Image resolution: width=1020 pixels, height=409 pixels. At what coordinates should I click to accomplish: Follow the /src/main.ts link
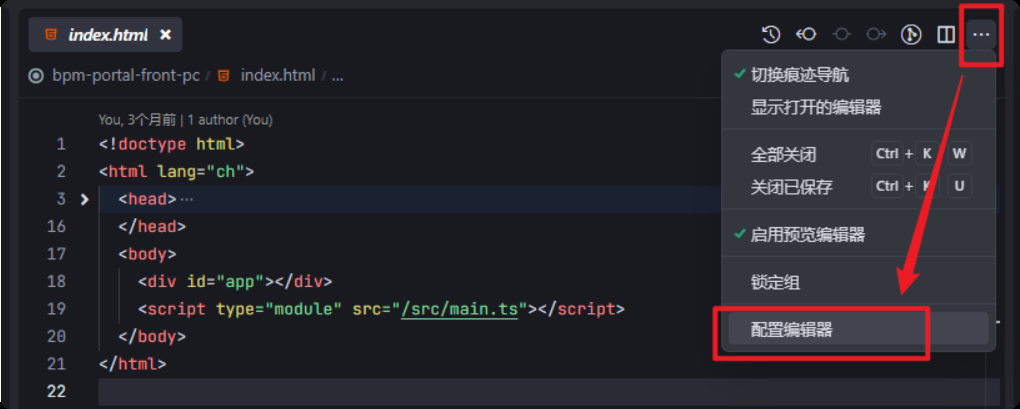[460, 309]
